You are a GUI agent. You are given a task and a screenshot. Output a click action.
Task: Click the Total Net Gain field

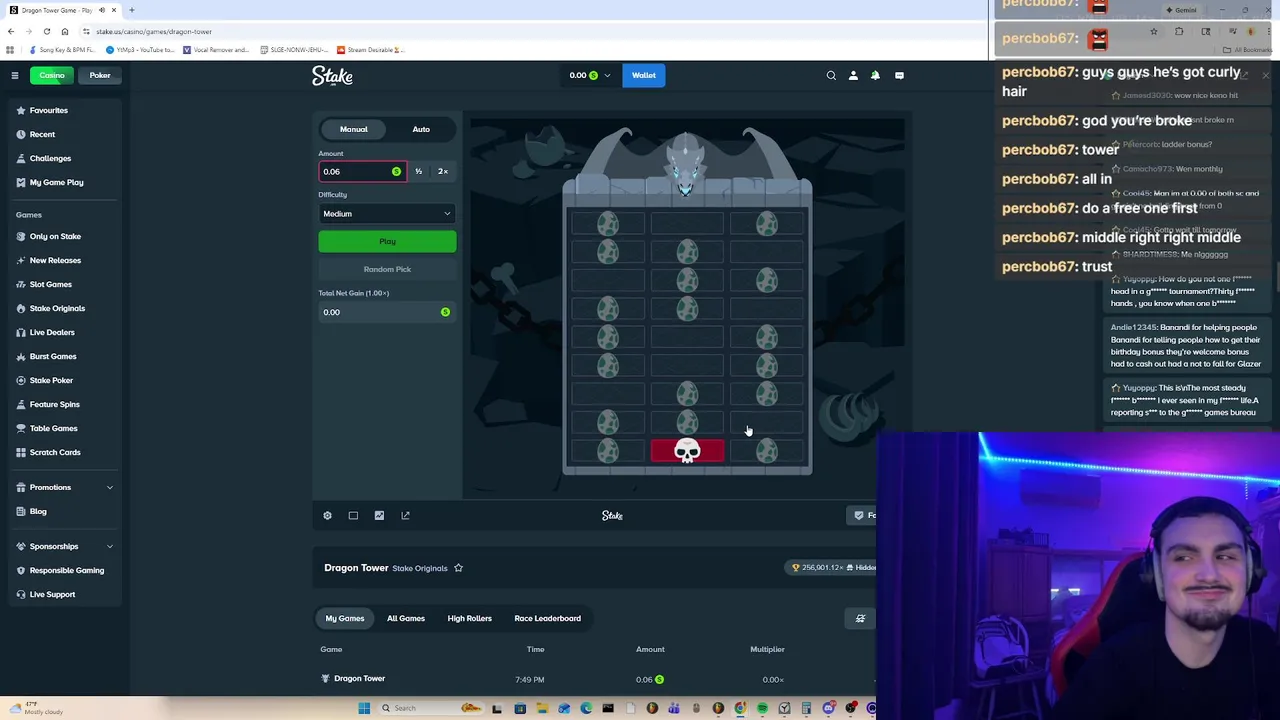tap(387, 312)
